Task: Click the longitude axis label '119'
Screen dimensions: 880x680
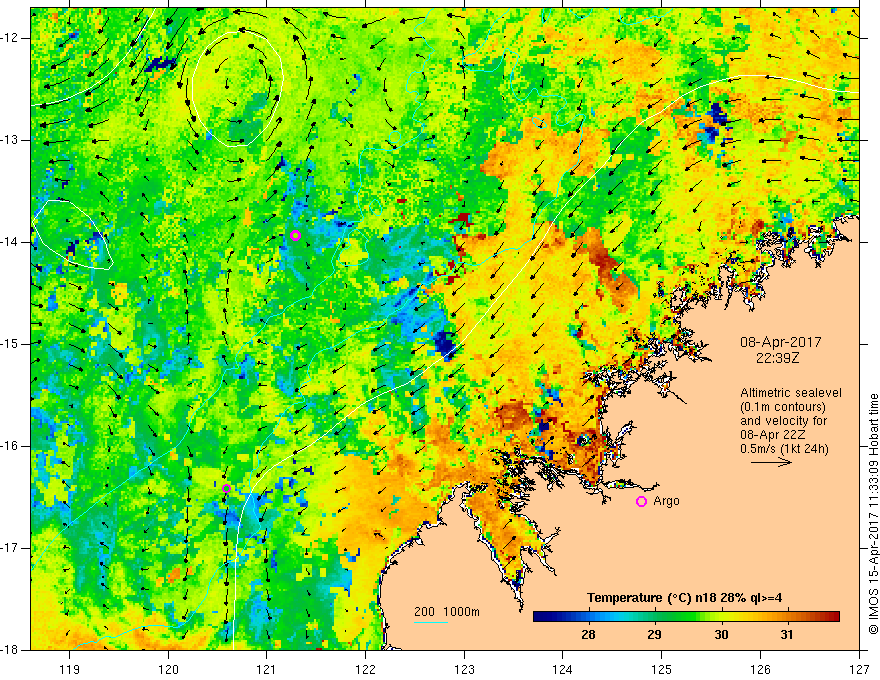Action: 70,669
